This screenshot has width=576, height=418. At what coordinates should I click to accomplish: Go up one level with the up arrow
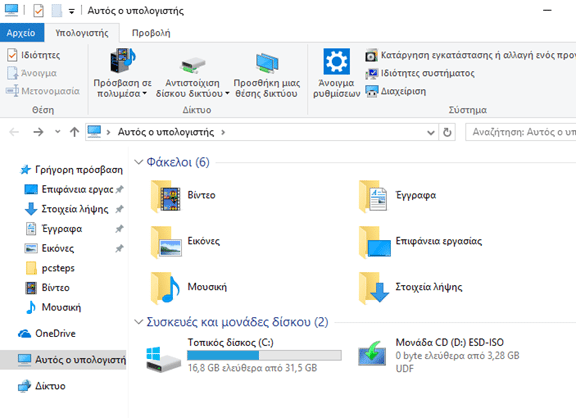tap(74, 132)
